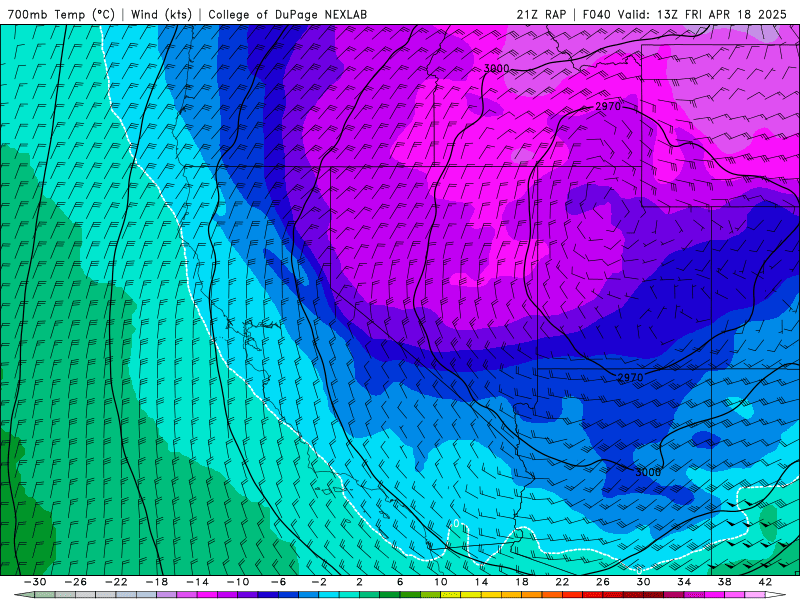800x600 pixels.
Task: Click the '-6' color scale label
Action: [x=279, y=582]
